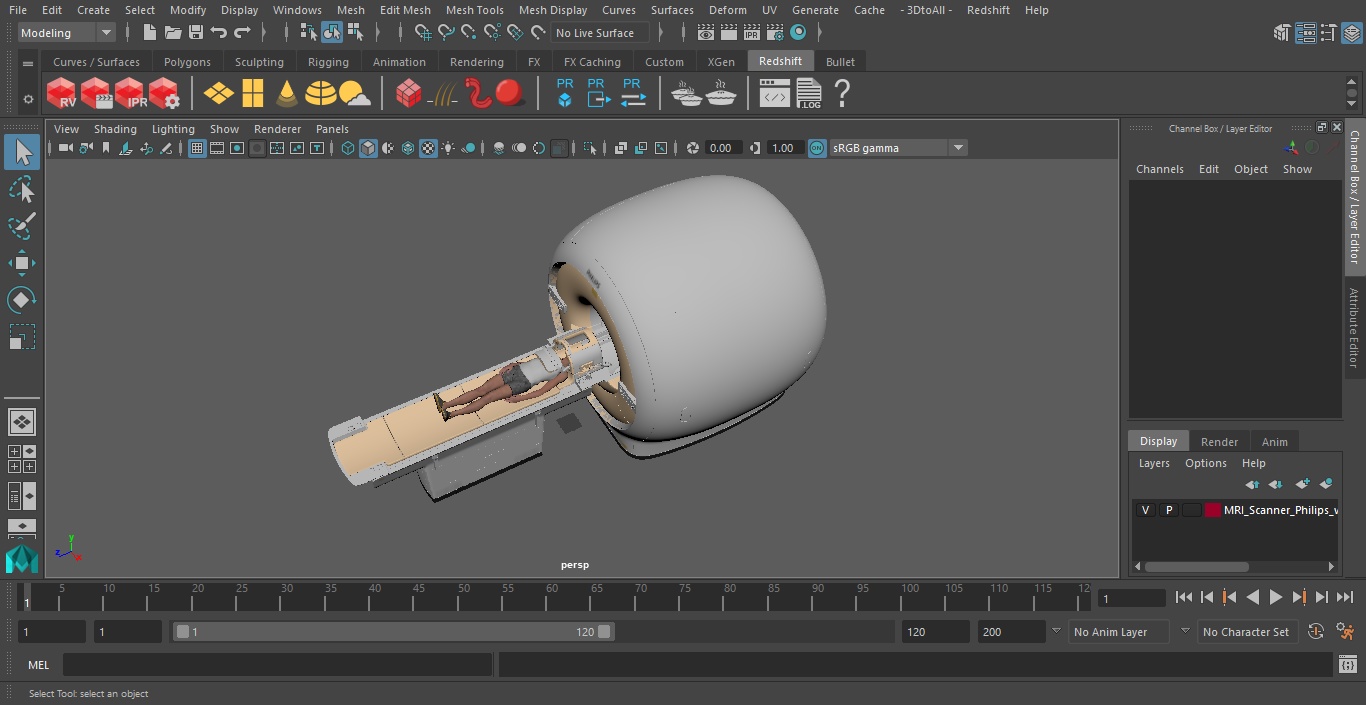Click the Render tab in Layer Editor
This screenshot has width=1366, height=705.
1219,441
